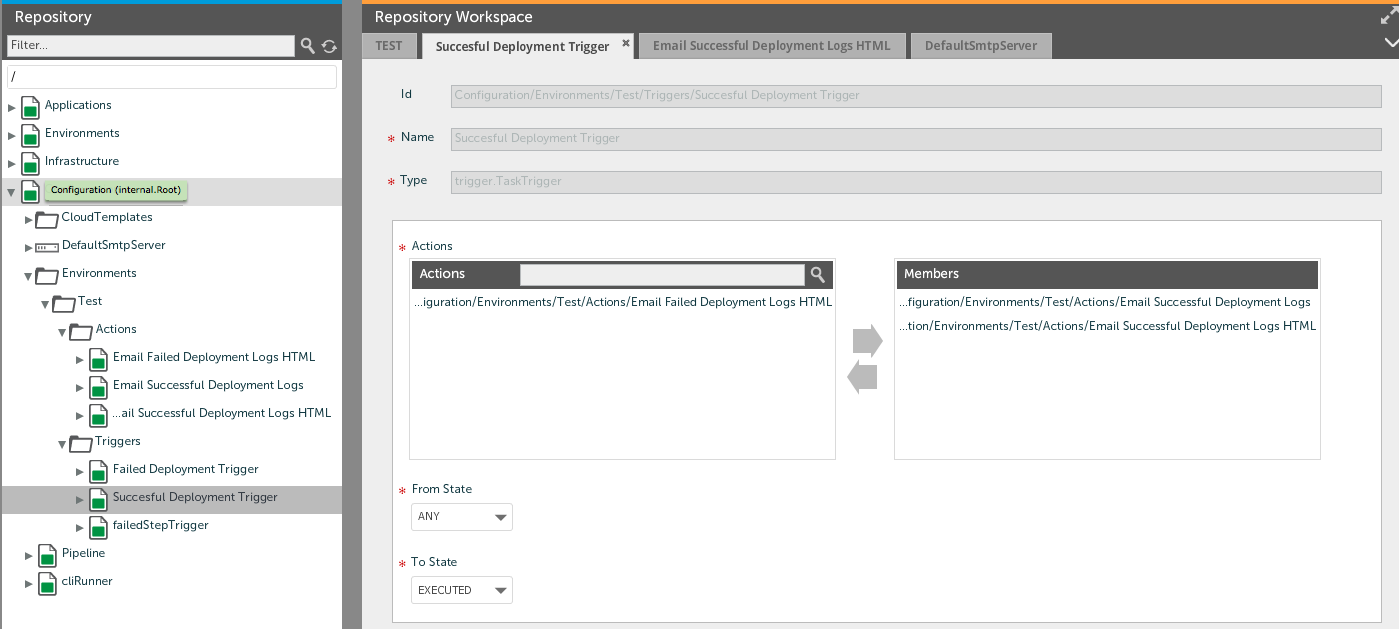Image resolution: width=1399 pixels, height=629 pixels.
Task: Click the Infrastructure node icon
Action: (x=30, y=162)
